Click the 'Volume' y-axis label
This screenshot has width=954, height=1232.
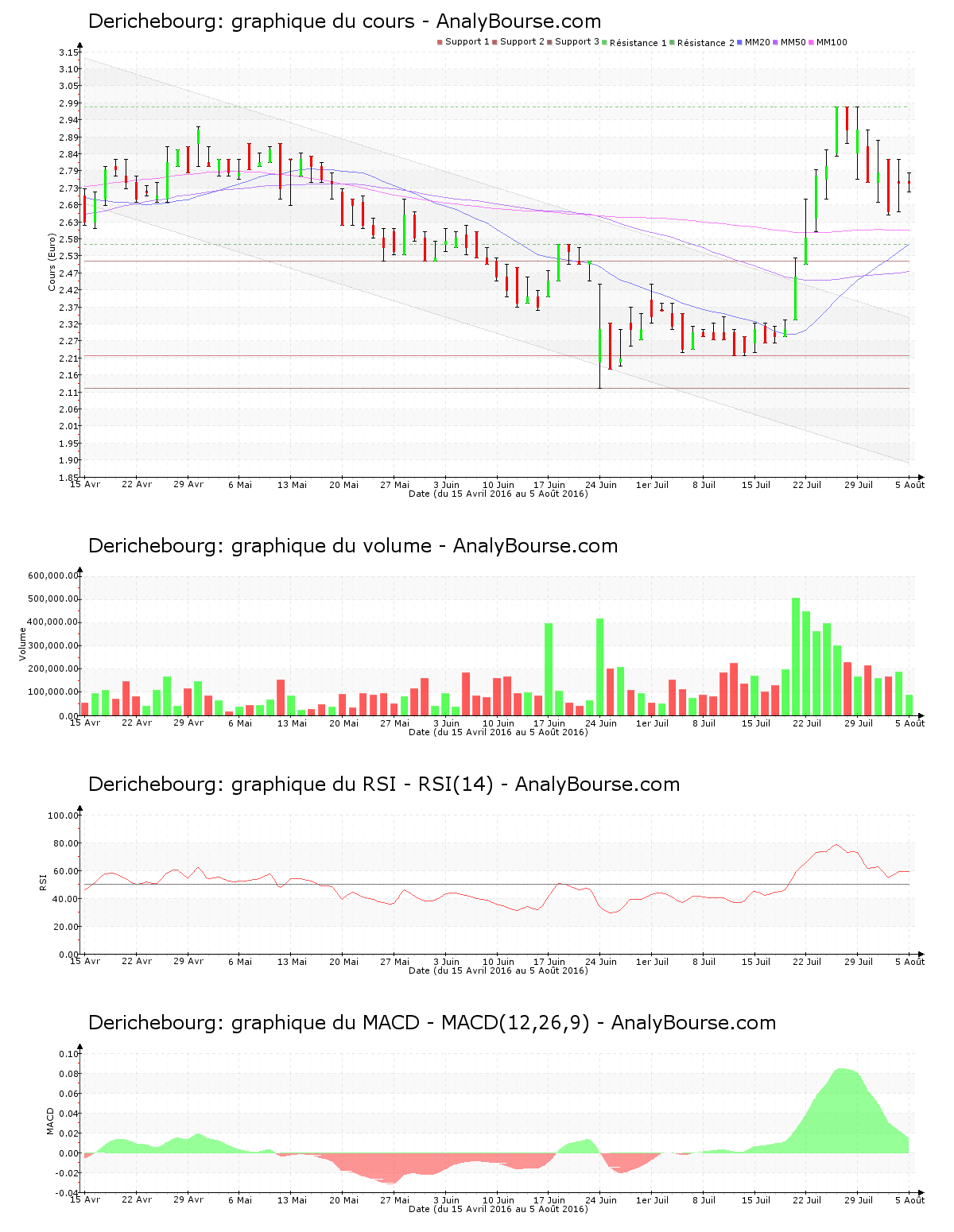[22, 644]
